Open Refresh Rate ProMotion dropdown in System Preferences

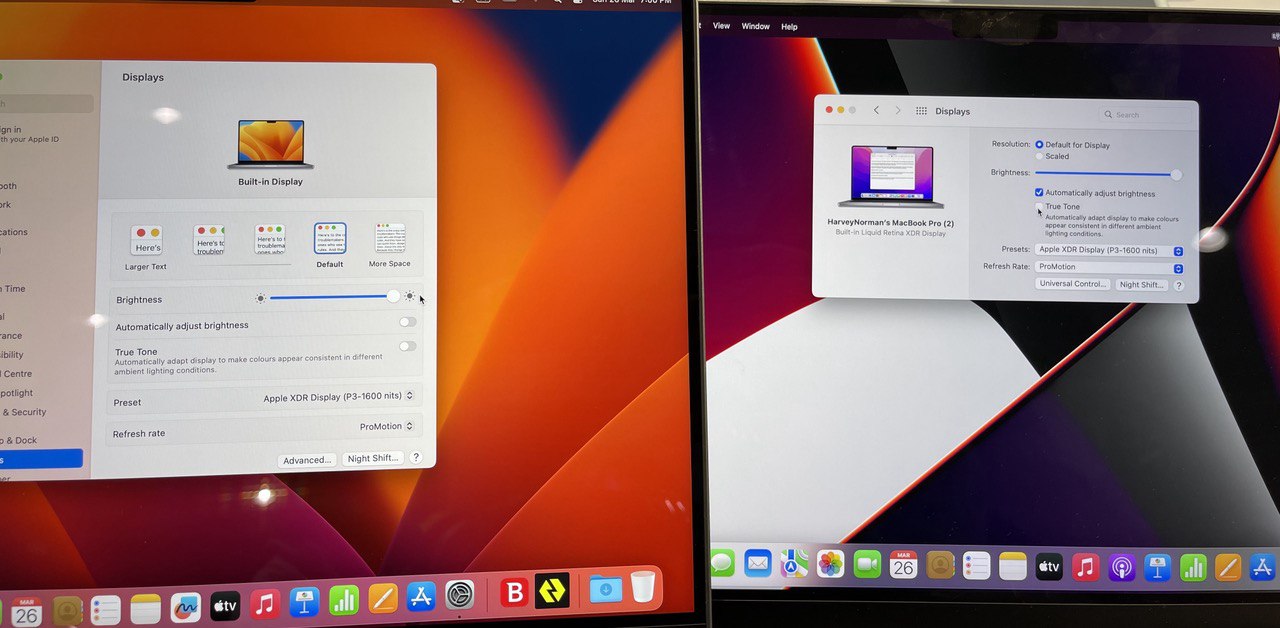click(x=1110, y=267)
